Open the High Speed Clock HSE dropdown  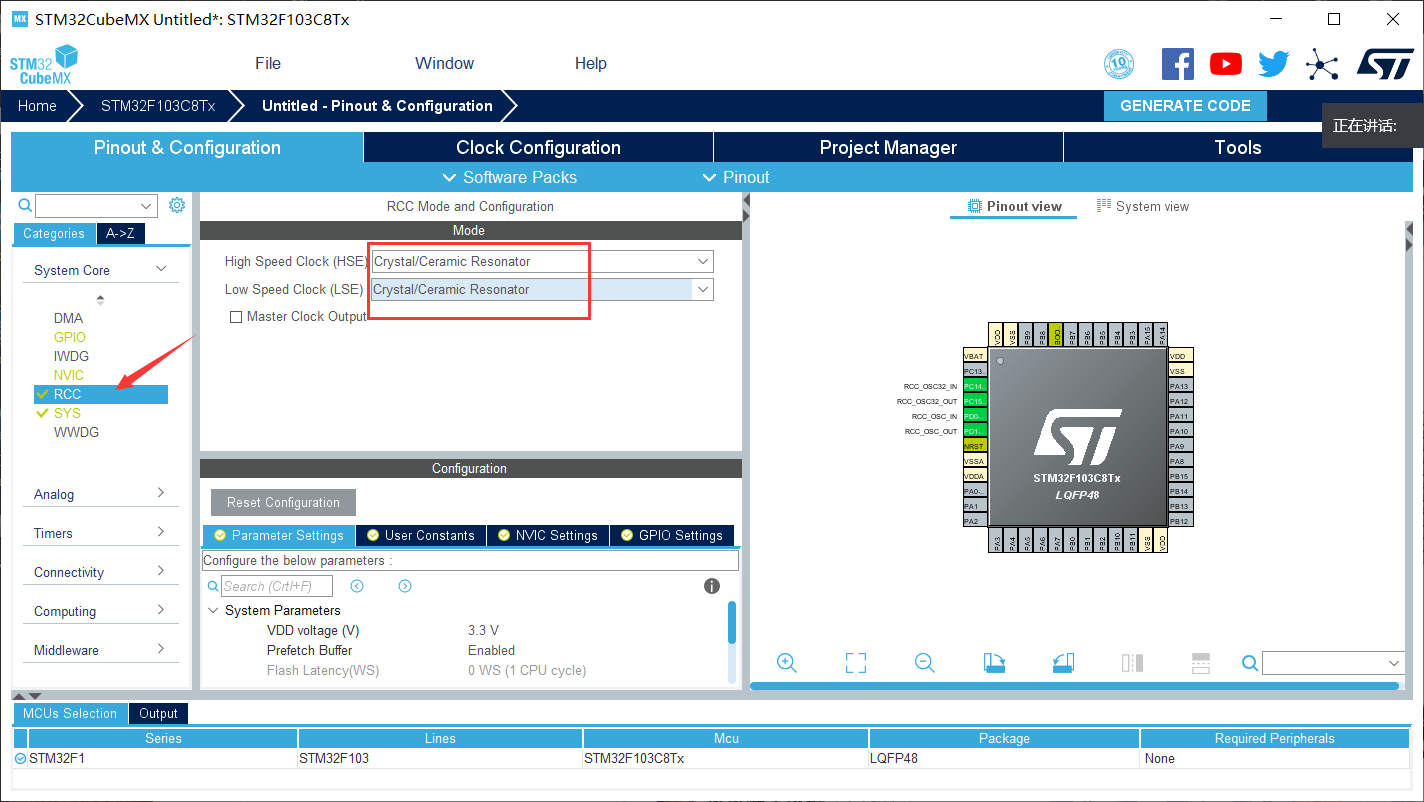point(702,261)
